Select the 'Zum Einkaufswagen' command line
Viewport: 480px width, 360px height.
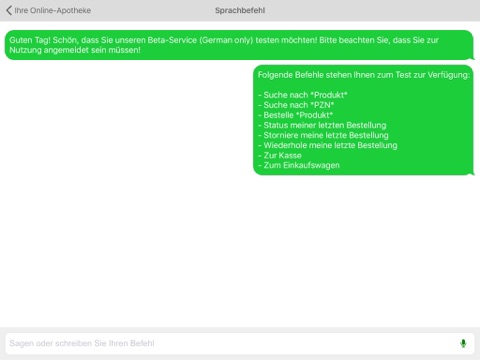[299, 165]
